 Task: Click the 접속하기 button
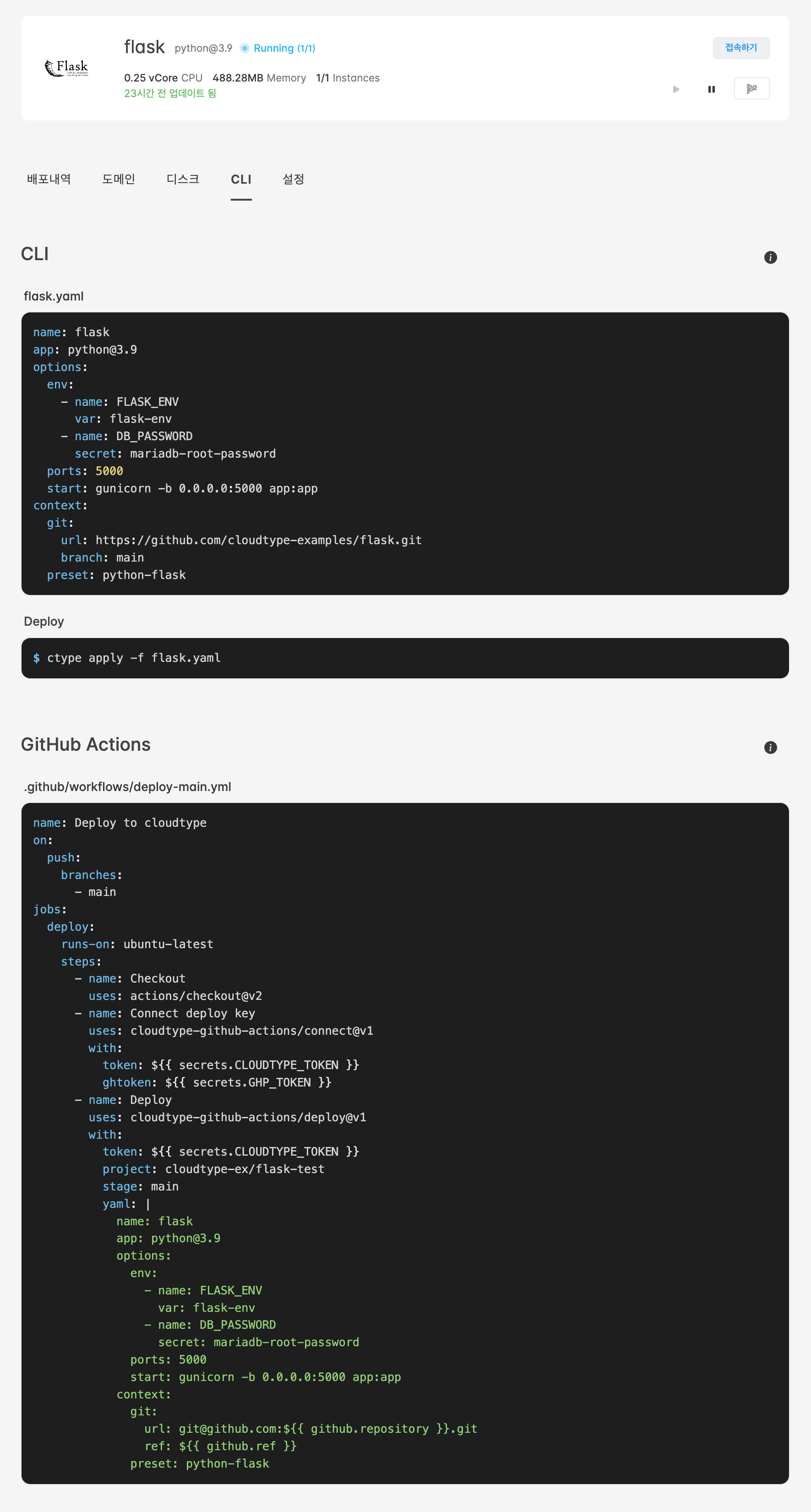(741, 48)
